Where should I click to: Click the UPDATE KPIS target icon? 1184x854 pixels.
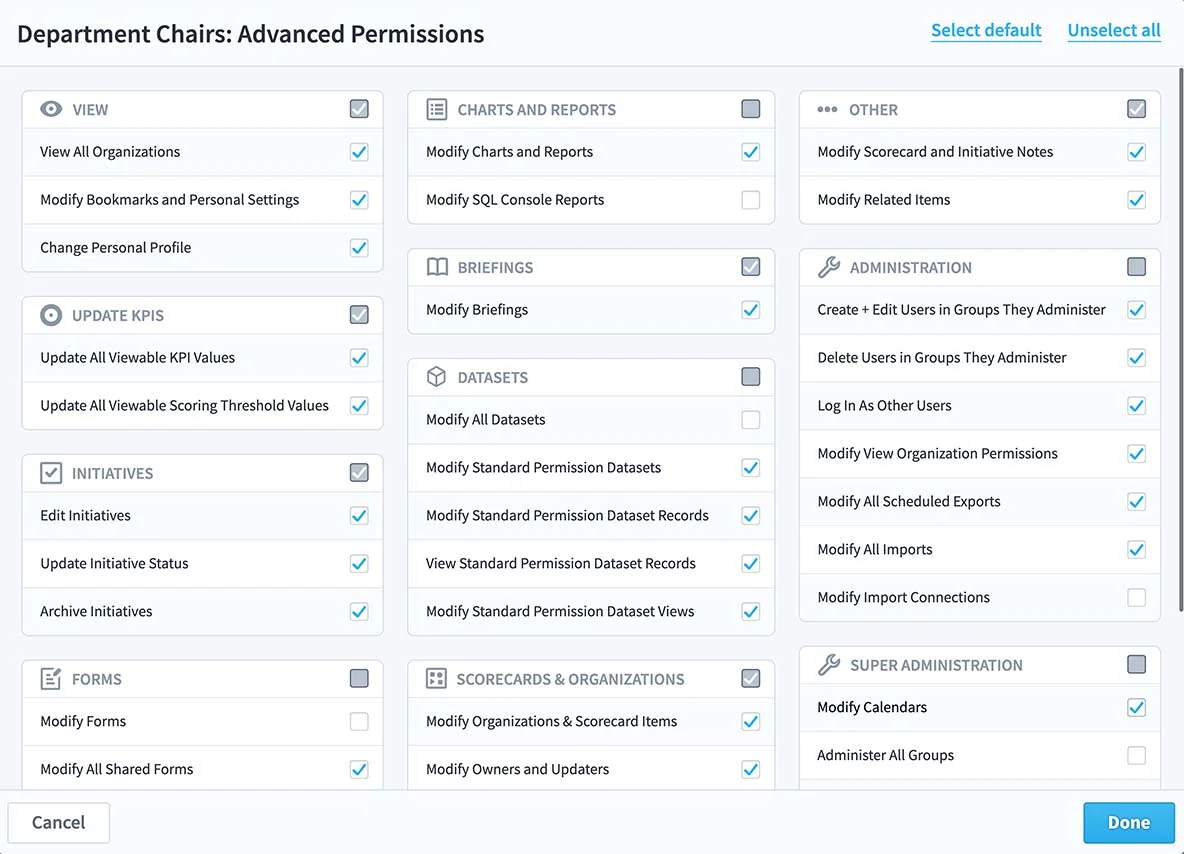point(51,315)
